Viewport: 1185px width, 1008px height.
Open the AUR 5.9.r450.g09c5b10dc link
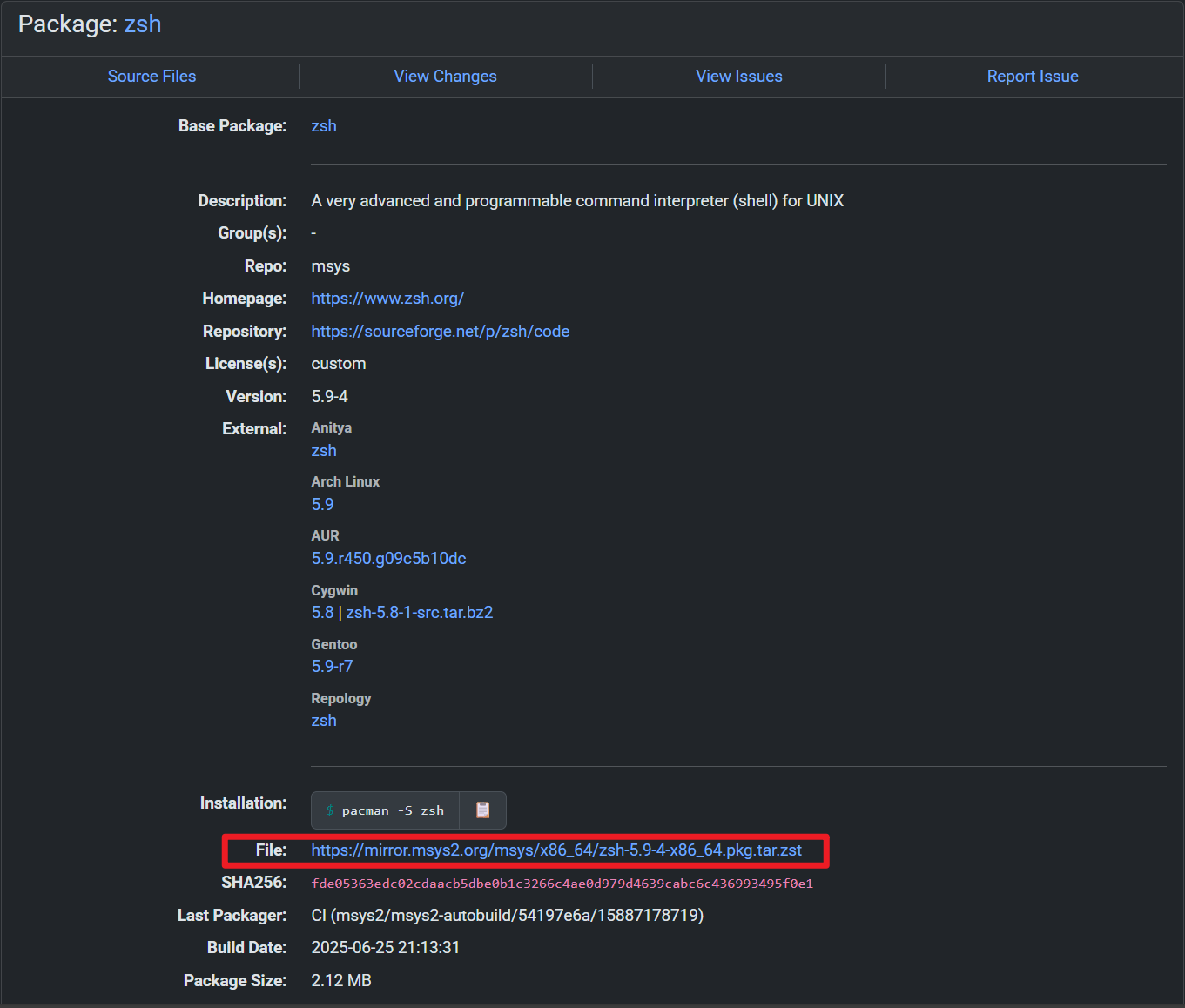[388, 559]
